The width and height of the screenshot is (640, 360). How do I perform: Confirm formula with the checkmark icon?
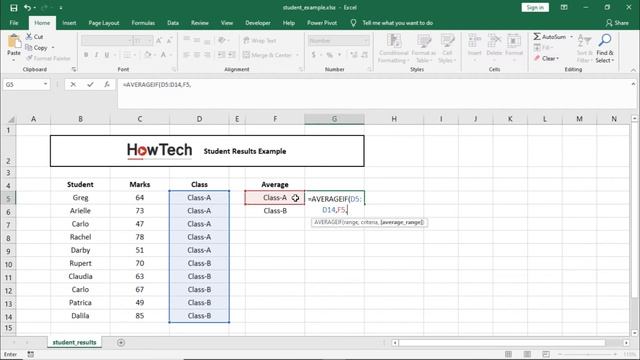[90, 84]
